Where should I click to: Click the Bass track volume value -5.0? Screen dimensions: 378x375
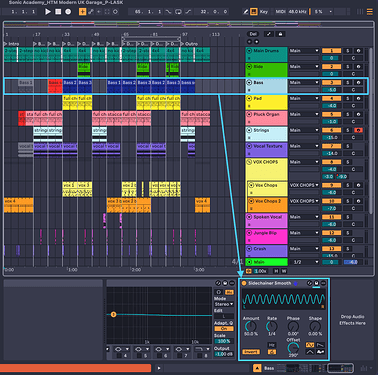332,90
